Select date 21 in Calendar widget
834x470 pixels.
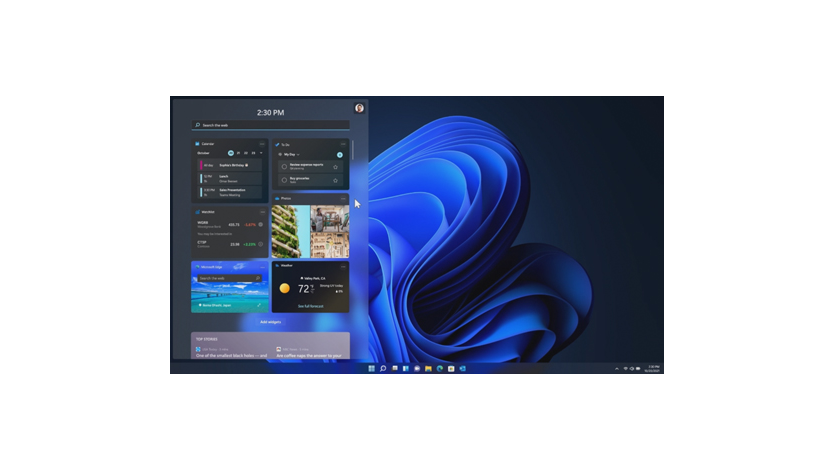pyautogui.click(x=238, y=153)
